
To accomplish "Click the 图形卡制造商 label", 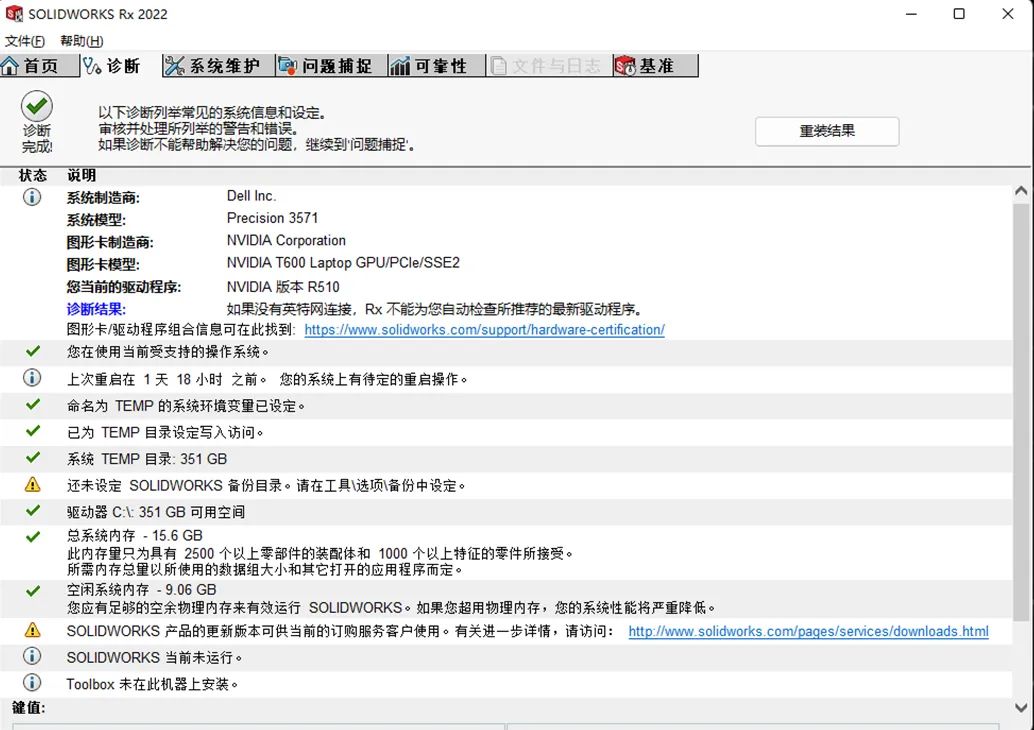I will tap(110, 243).
